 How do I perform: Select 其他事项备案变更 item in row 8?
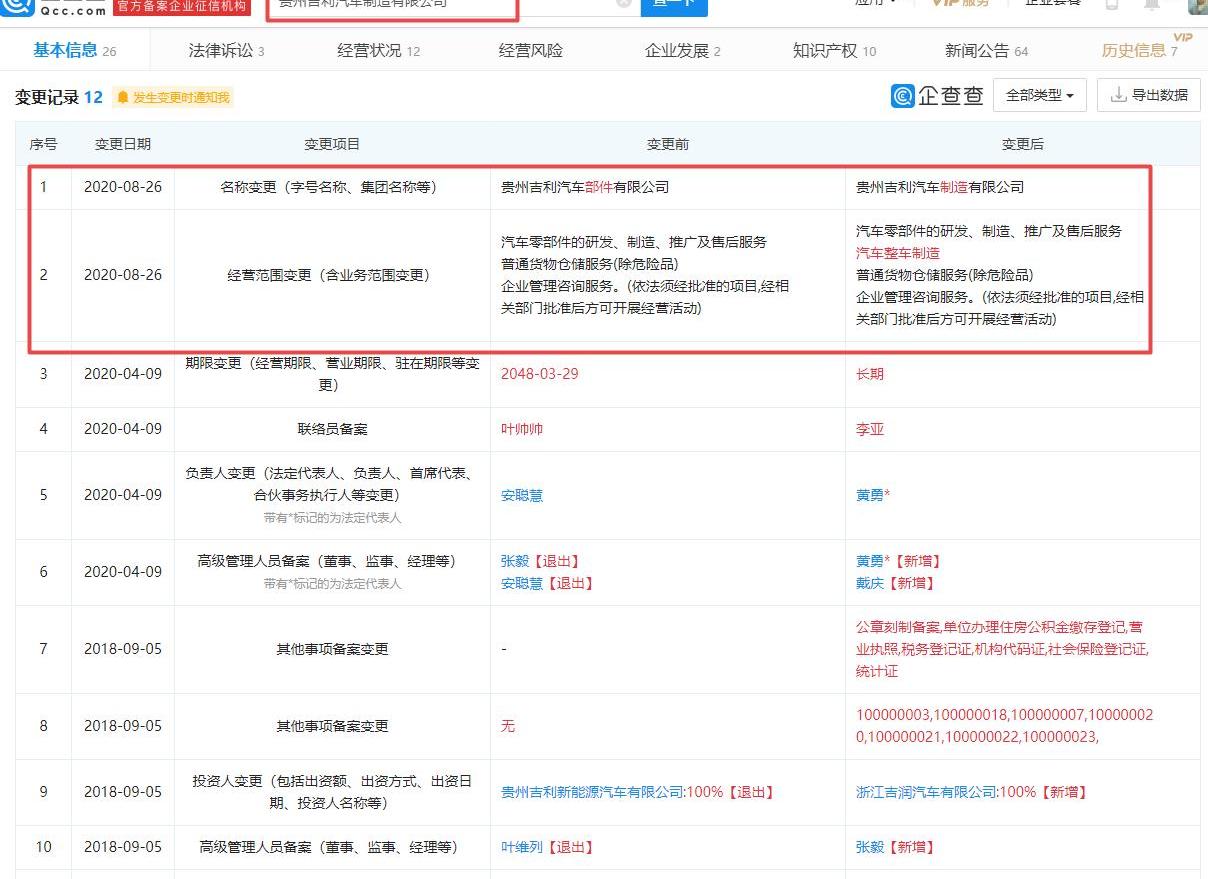[332, 726]
